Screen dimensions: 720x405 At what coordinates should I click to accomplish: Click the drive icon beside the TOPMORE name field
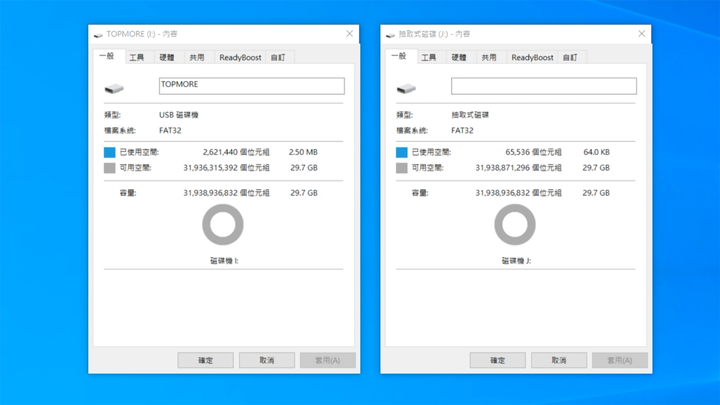(x=114, y=88)
